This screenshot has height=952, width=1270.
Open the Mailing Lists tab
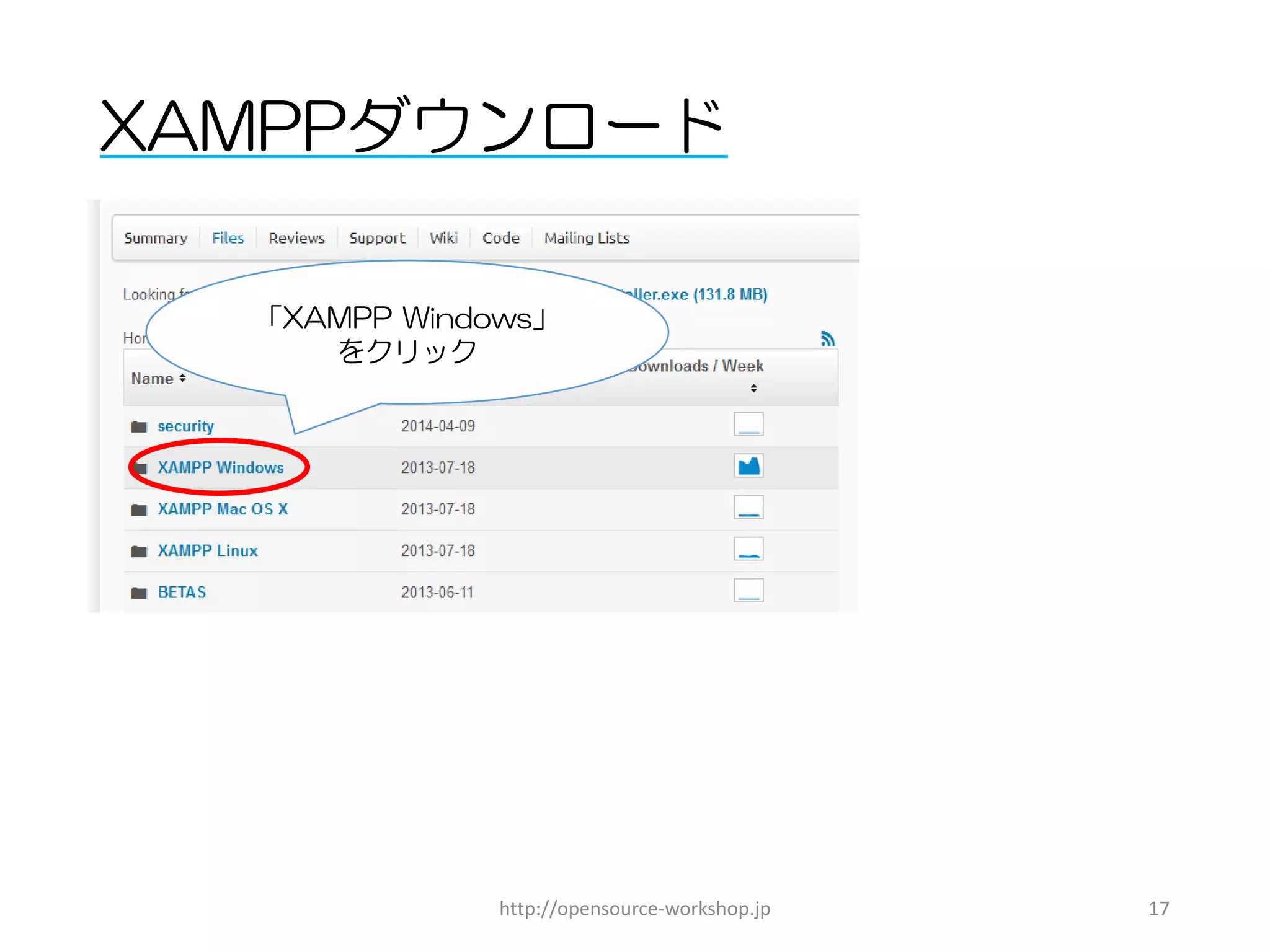pos(587,238)
